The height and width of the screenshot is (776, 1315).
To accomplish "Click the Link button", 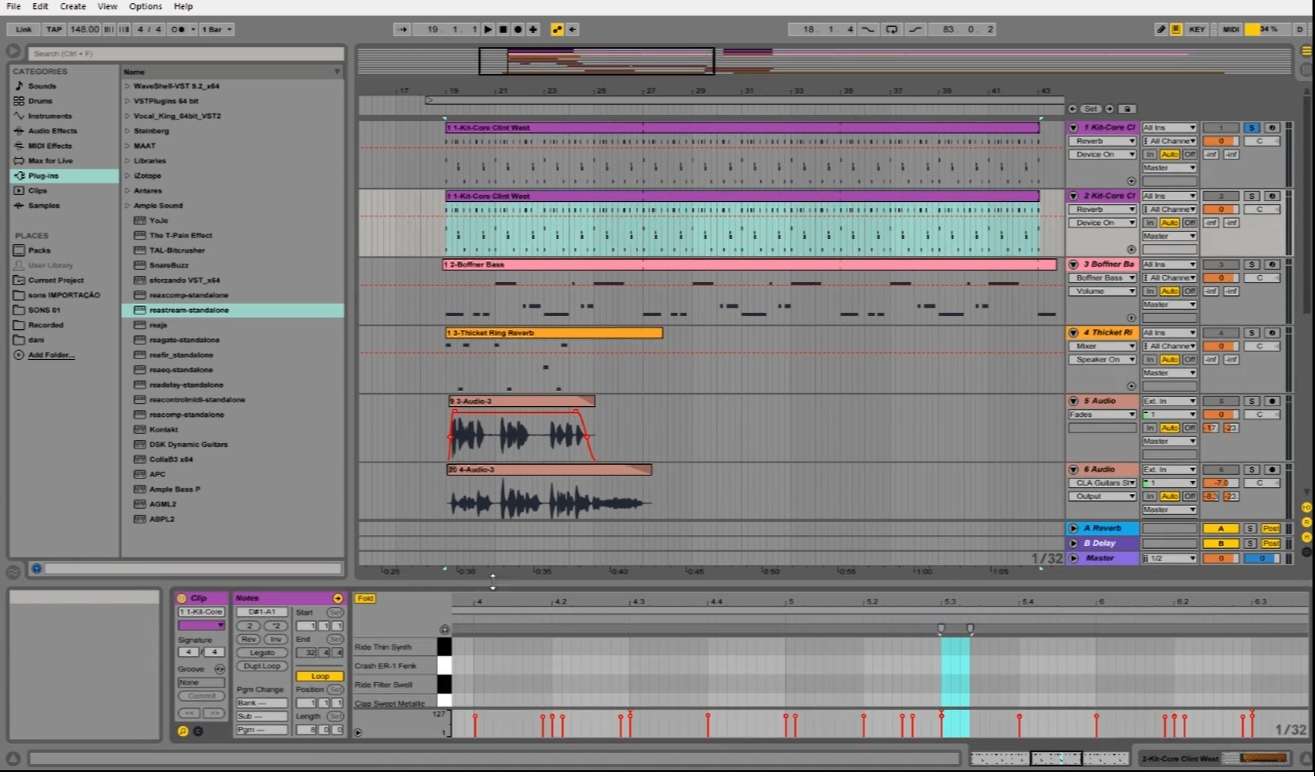I will [23, 29].
